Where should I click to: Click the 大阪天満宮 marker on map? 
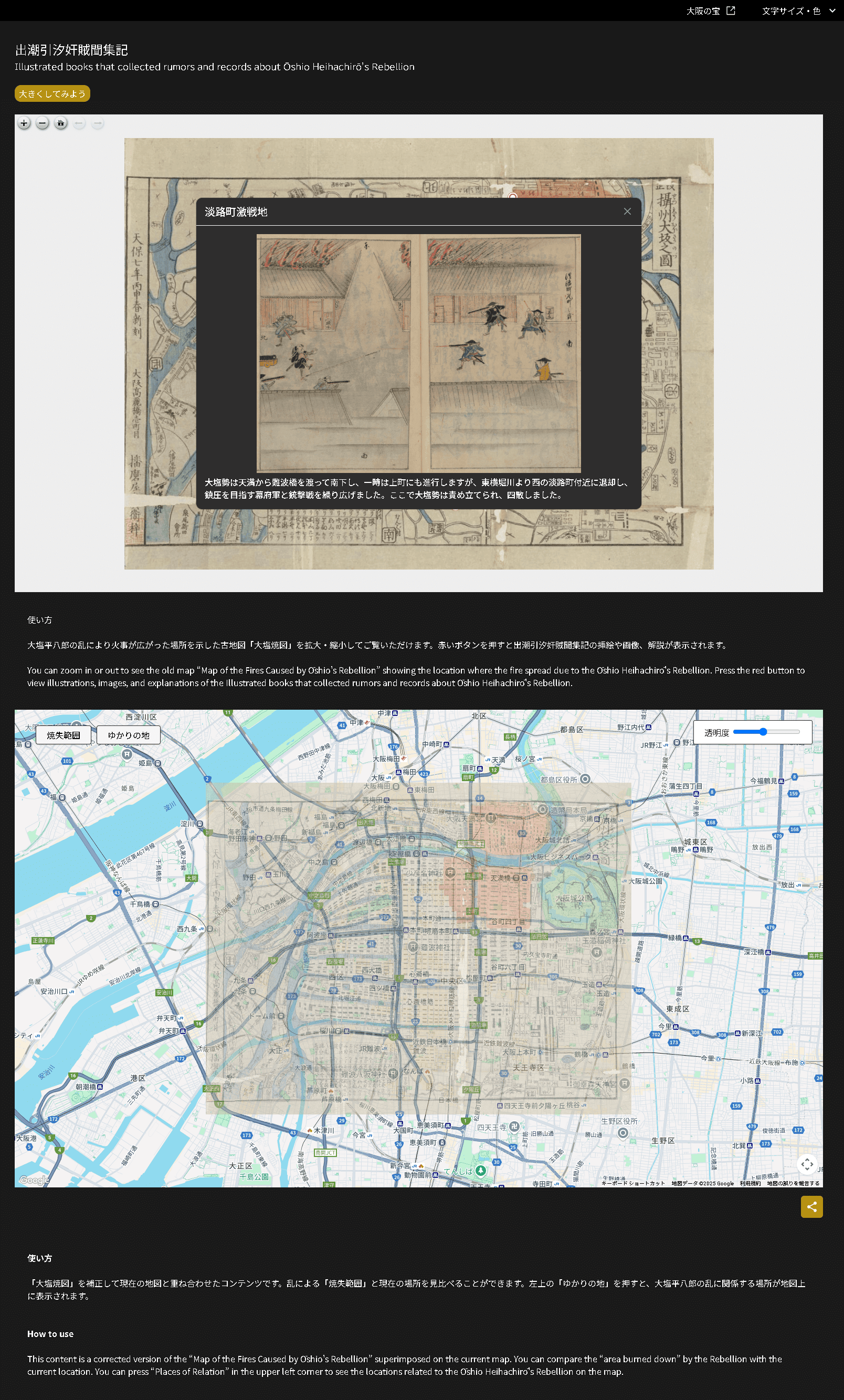pos(491,818)
